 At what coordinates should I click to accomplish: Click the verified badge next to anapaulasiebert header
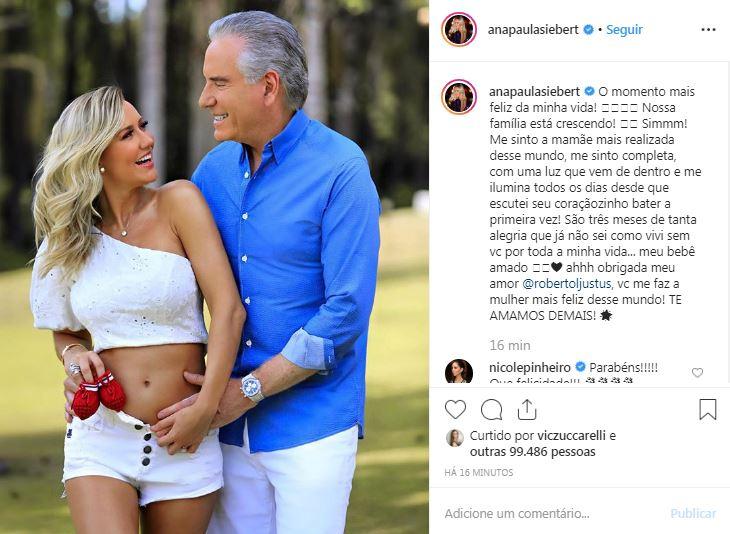point(588,30)
